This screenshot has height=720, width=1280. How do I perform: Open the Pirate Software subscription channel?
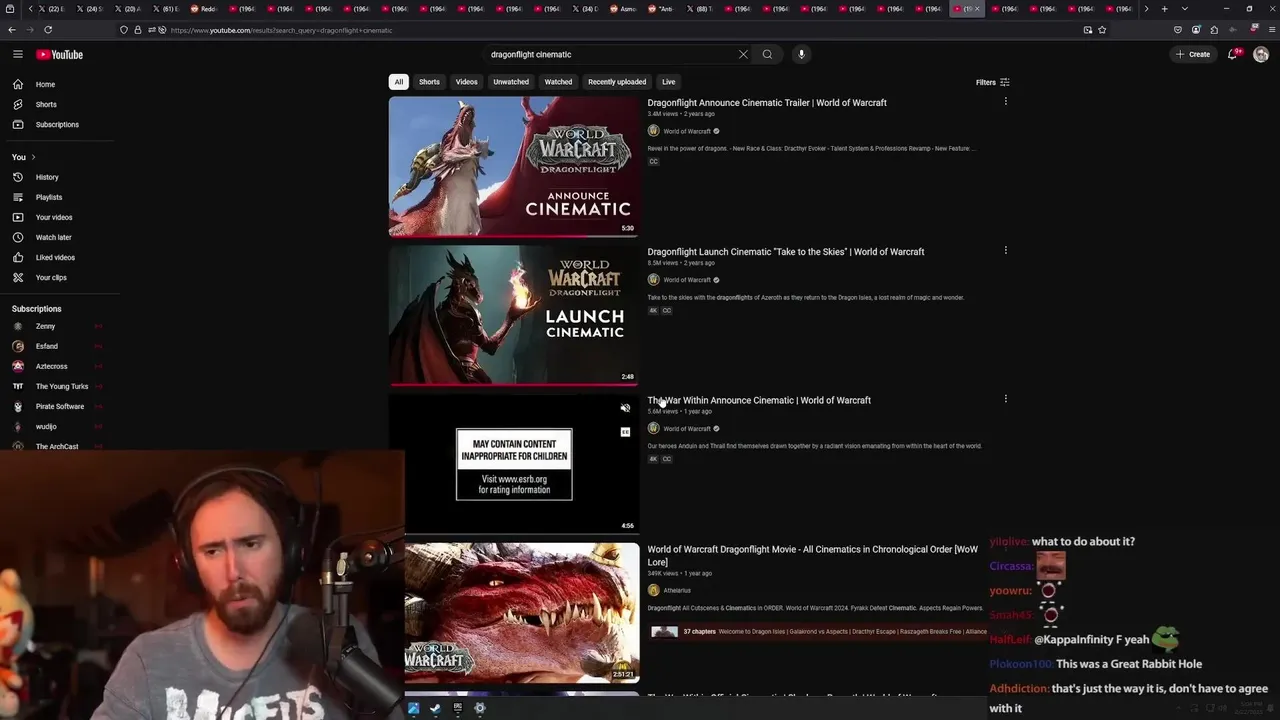point(60,406)
